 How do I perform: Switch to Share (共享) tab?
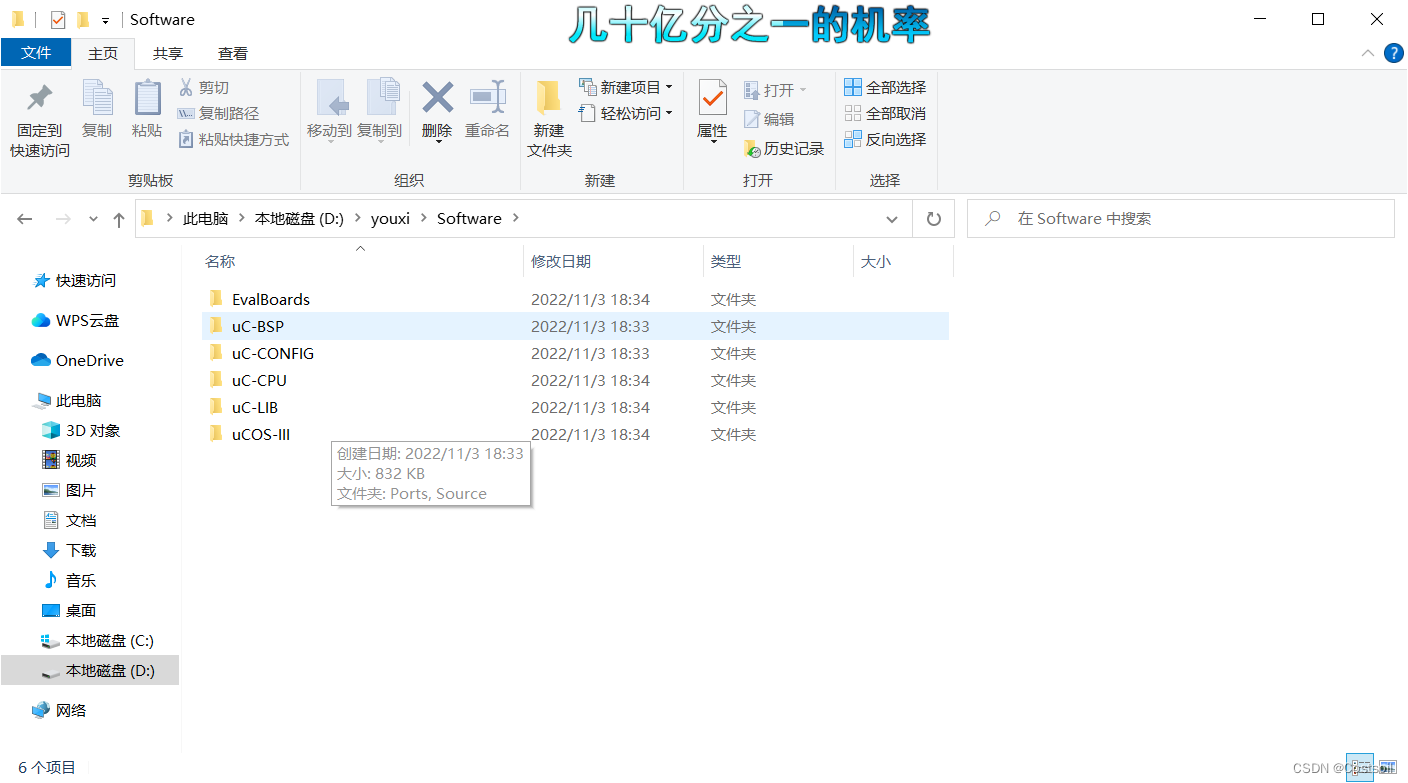tap(168, 53)
